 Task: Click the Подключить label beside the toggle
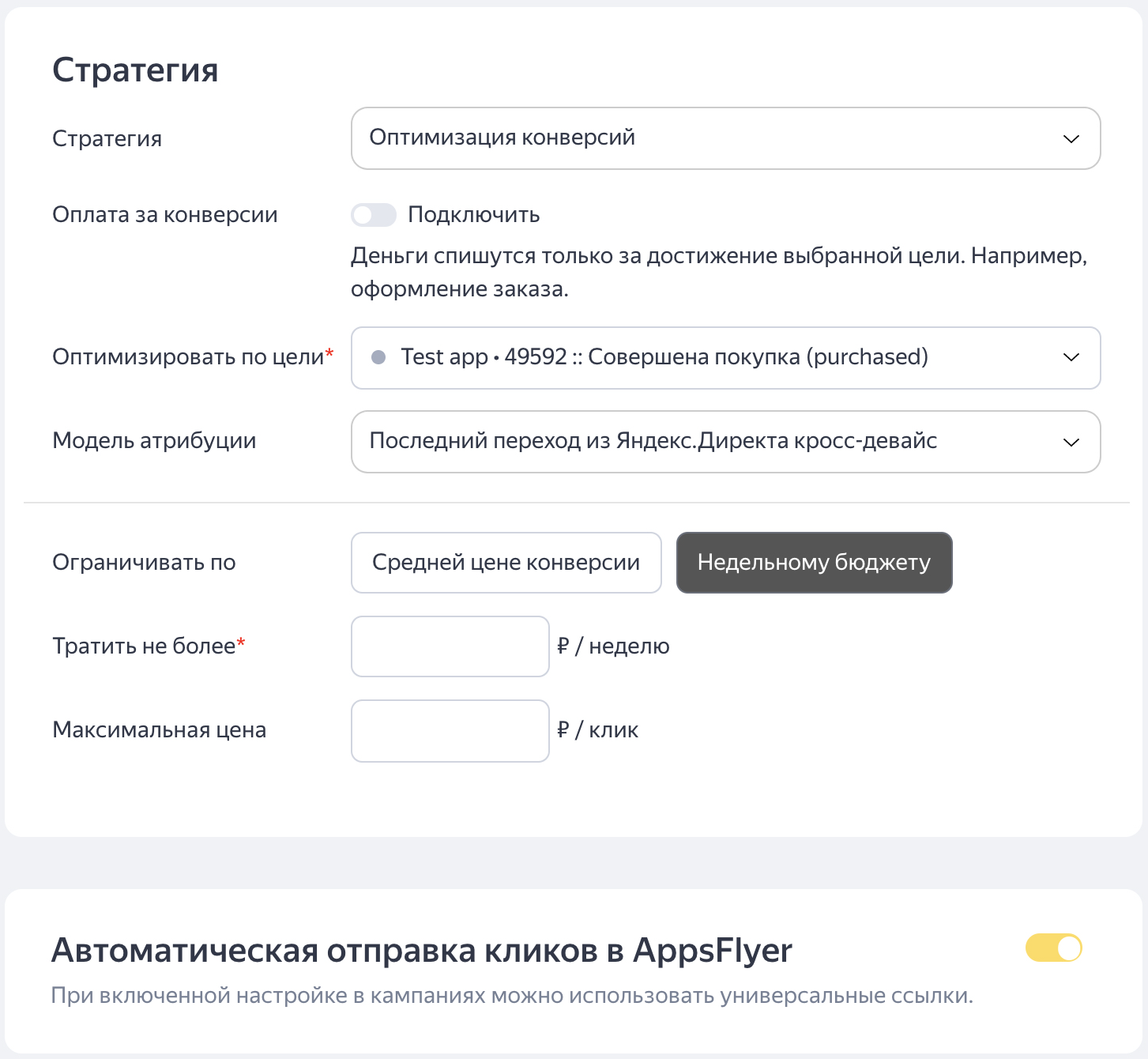(473, 215)
